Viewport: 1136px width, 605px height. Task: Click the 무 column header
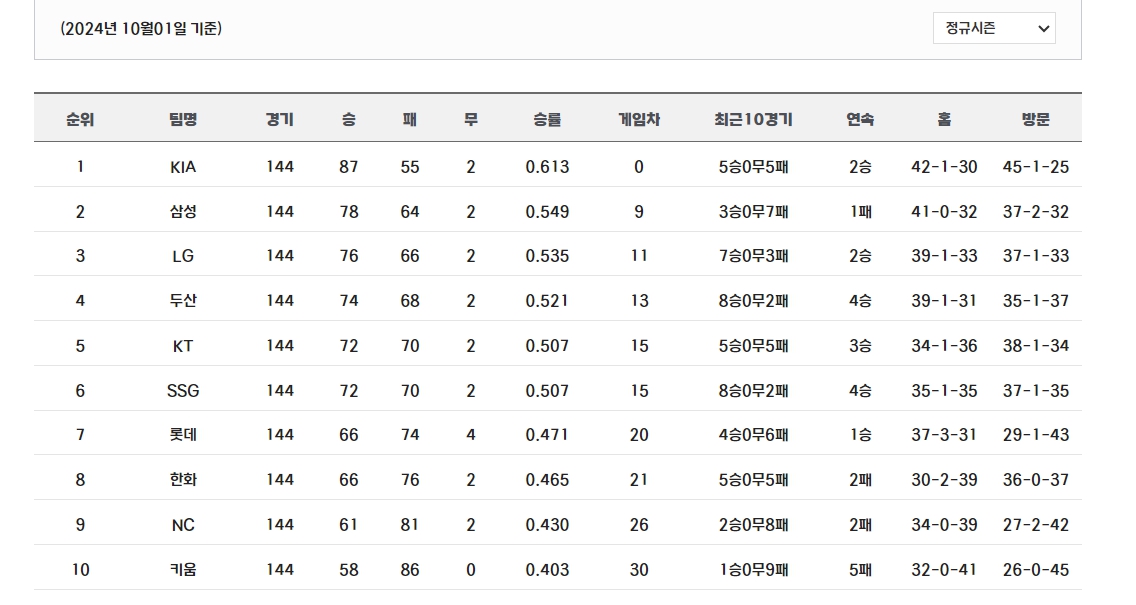click(x=471, y=120)
